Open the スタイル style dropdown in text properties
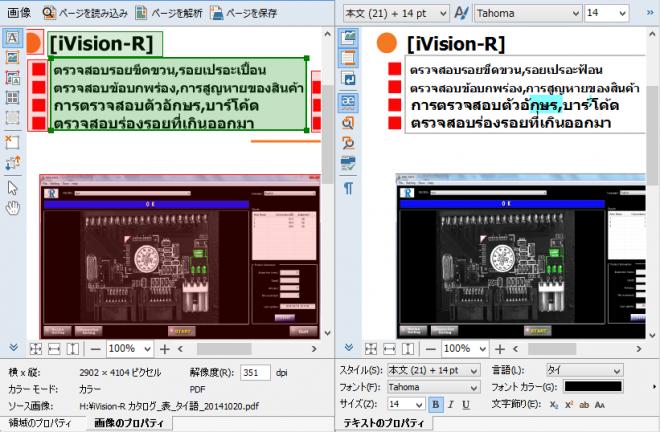This screenshot has height=432, width=660. [x=434, y=371]
